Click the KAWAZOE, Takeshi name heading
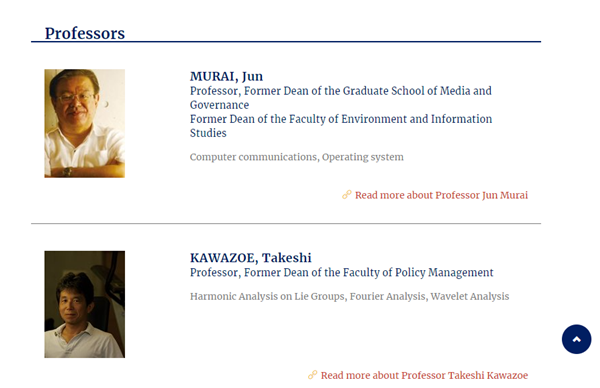Viewport: 600px width, 388px height. coord(251,258)
